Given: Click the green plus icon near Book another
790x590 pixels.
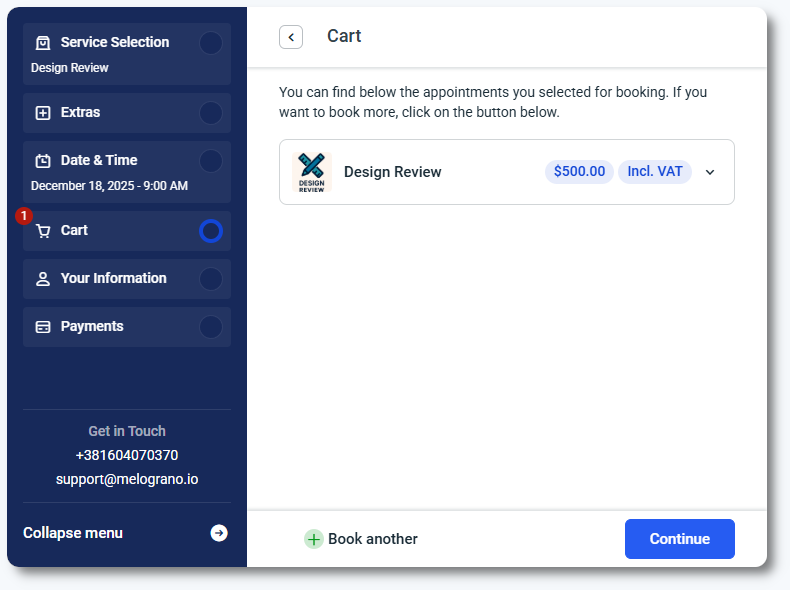Looking at the screenshot, I should [x=314, y=539].
